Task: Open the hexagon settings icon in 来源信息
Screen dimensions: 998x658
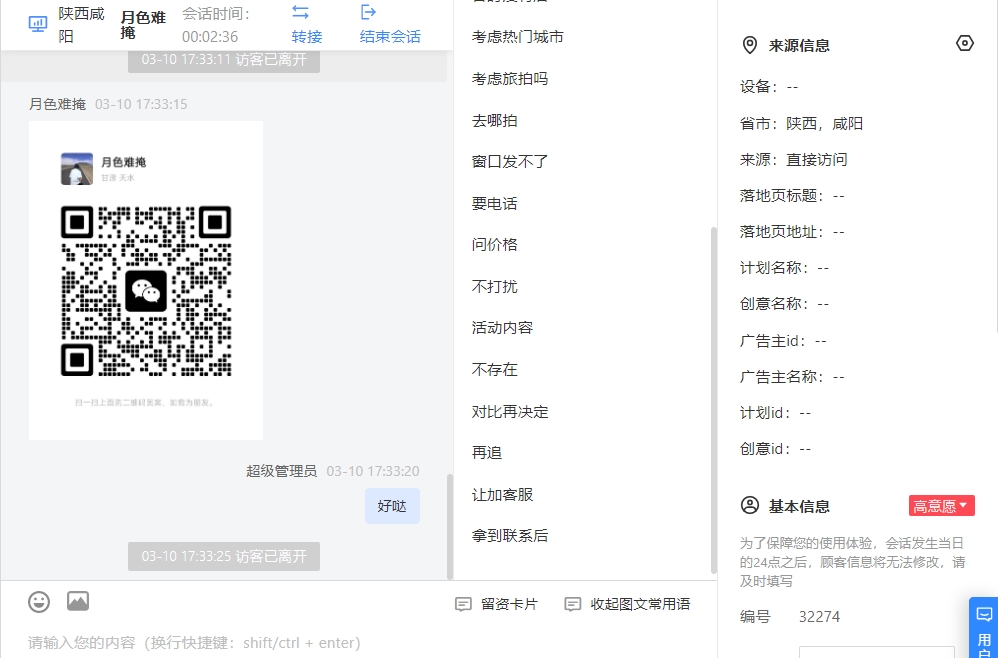Action: point(965,43)
